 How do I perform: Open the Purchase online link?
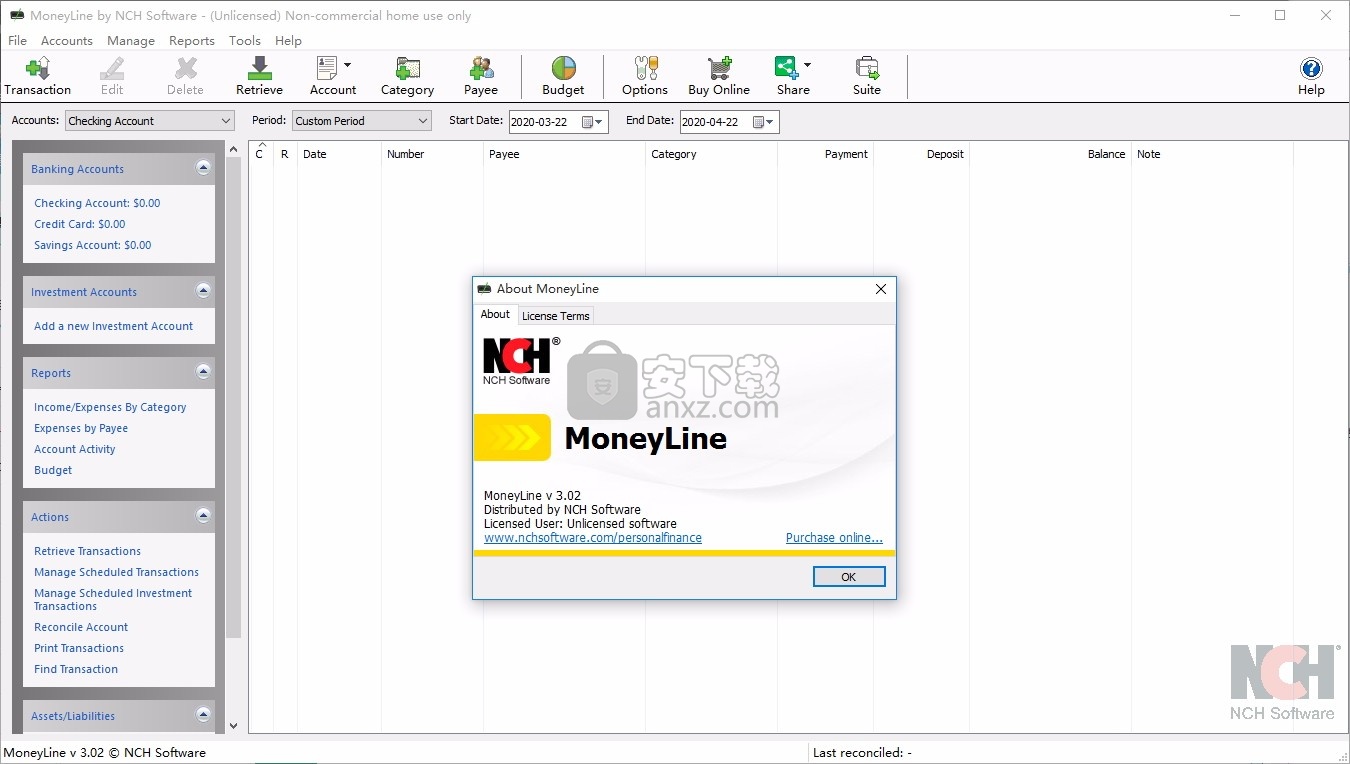[x=834, y=538]
